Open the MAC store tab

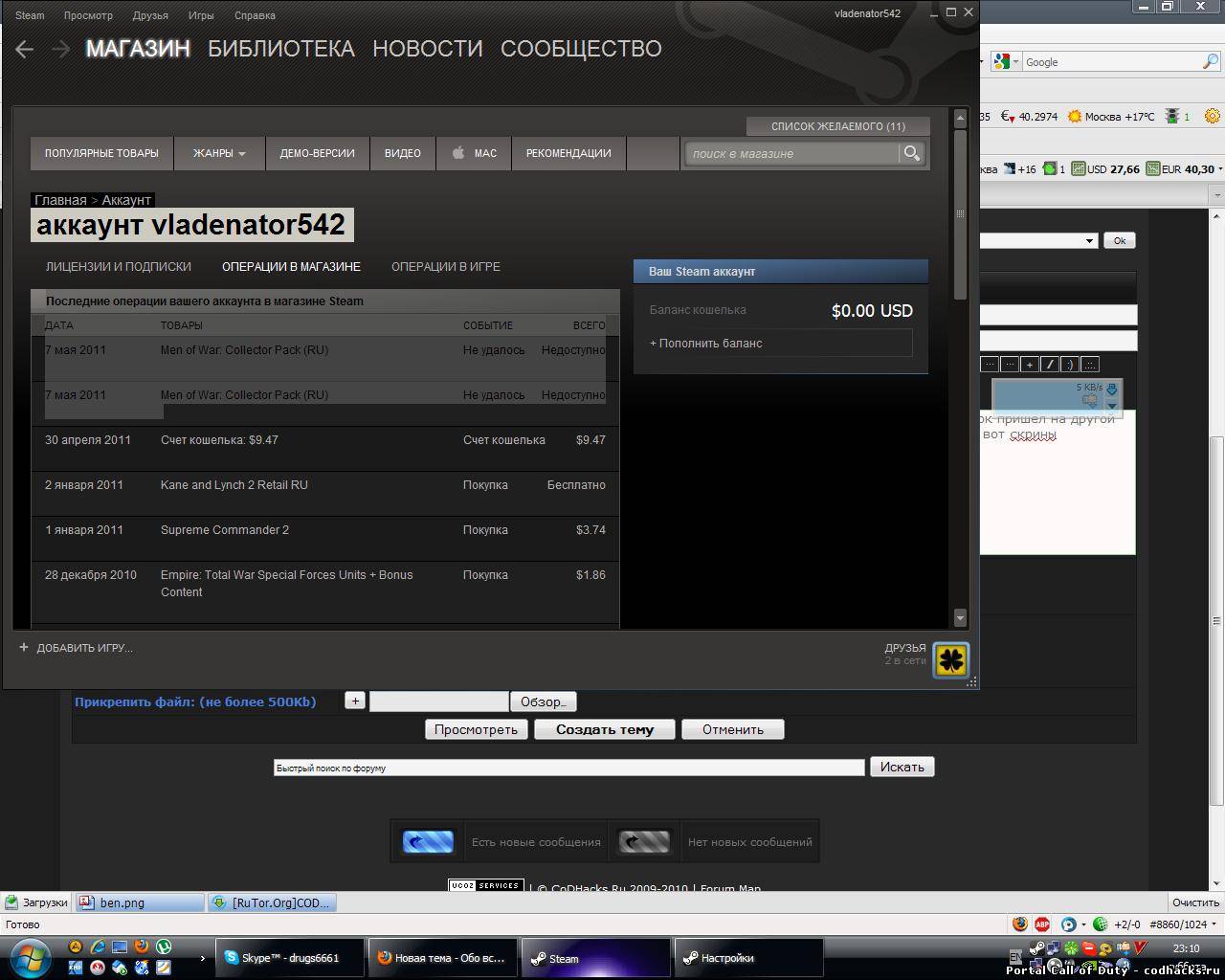(474, 153)
